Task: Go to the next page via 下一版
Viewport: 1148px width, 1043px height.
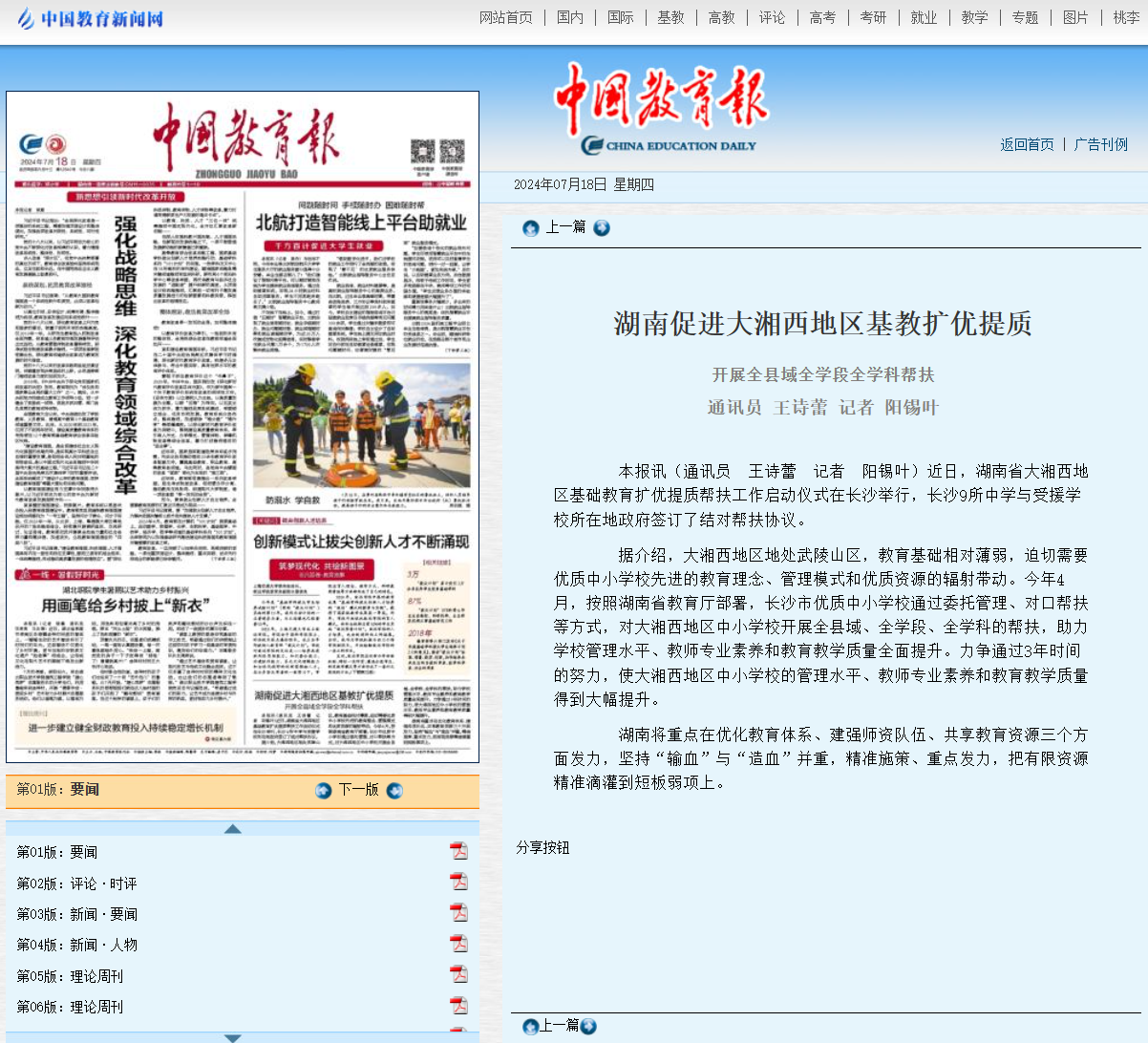Action: coord(359,790)
